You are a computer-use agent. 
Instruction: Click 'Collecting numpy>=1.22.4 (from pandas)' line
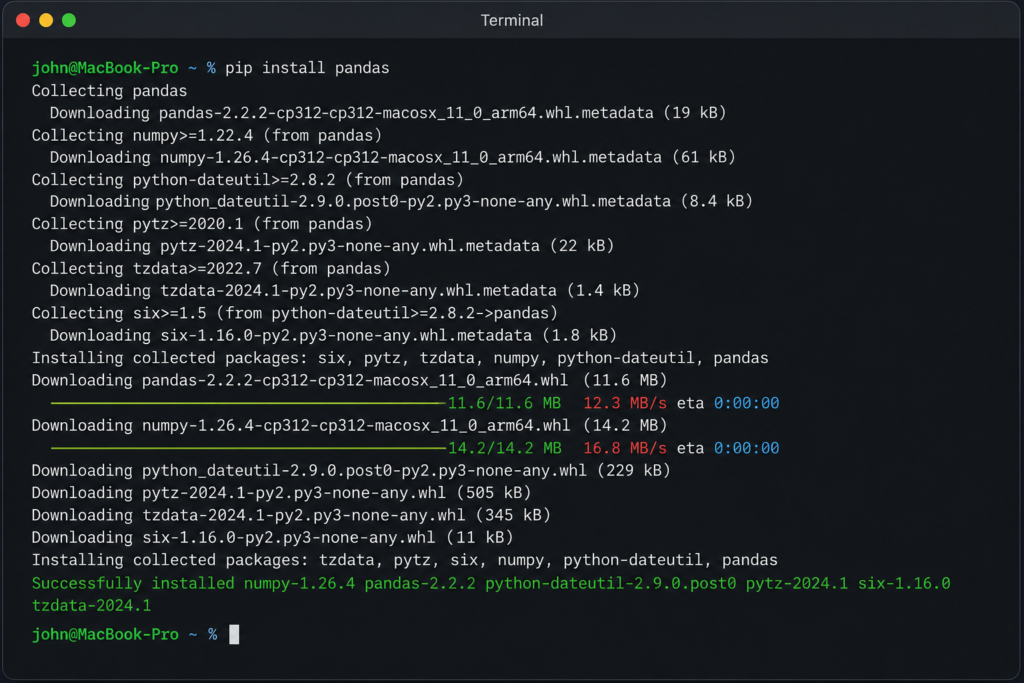pos(206,135)
